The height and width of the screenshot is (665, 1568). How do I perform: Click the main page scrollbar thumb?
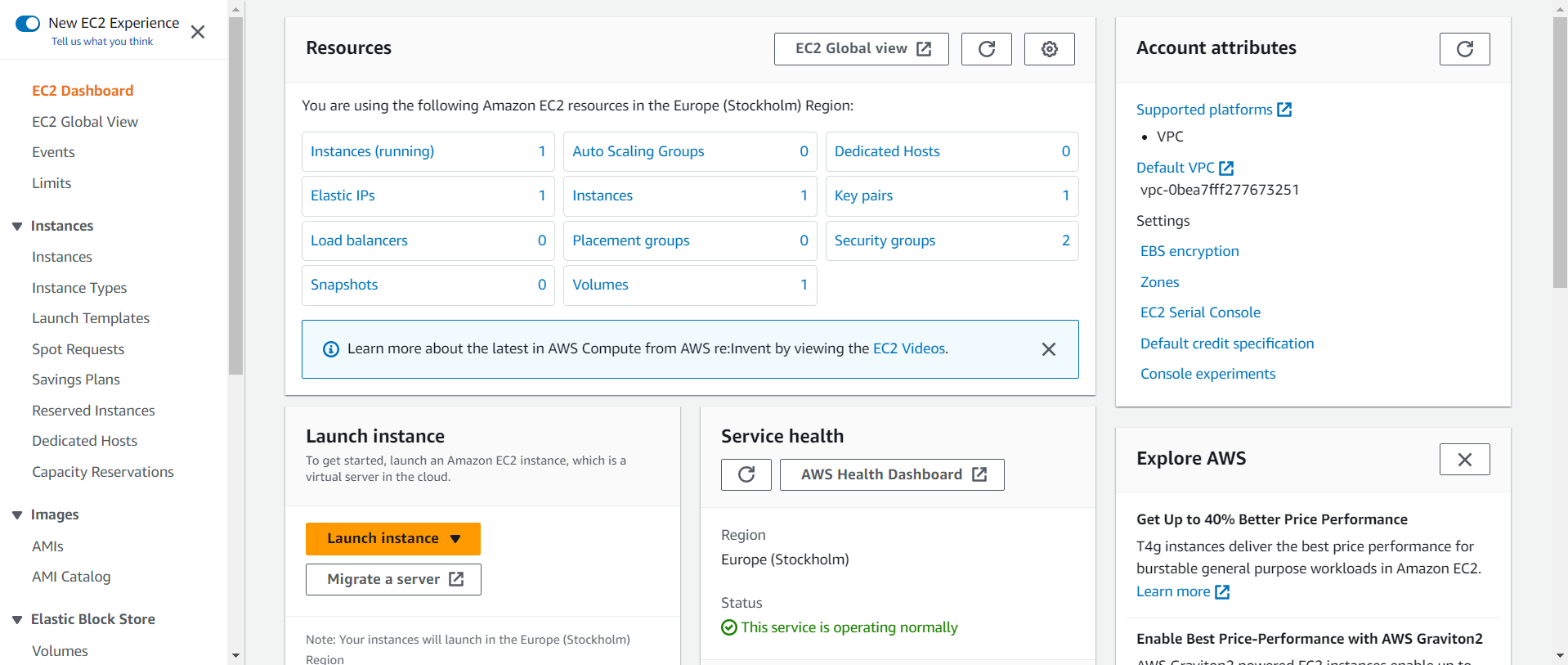pos(1560,152)
